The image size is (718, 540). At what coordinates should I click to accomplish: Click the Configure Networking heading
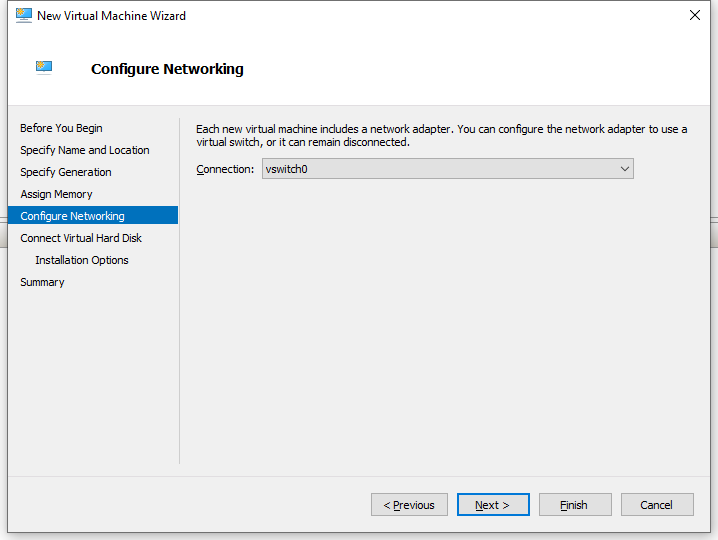click(167, 69)
